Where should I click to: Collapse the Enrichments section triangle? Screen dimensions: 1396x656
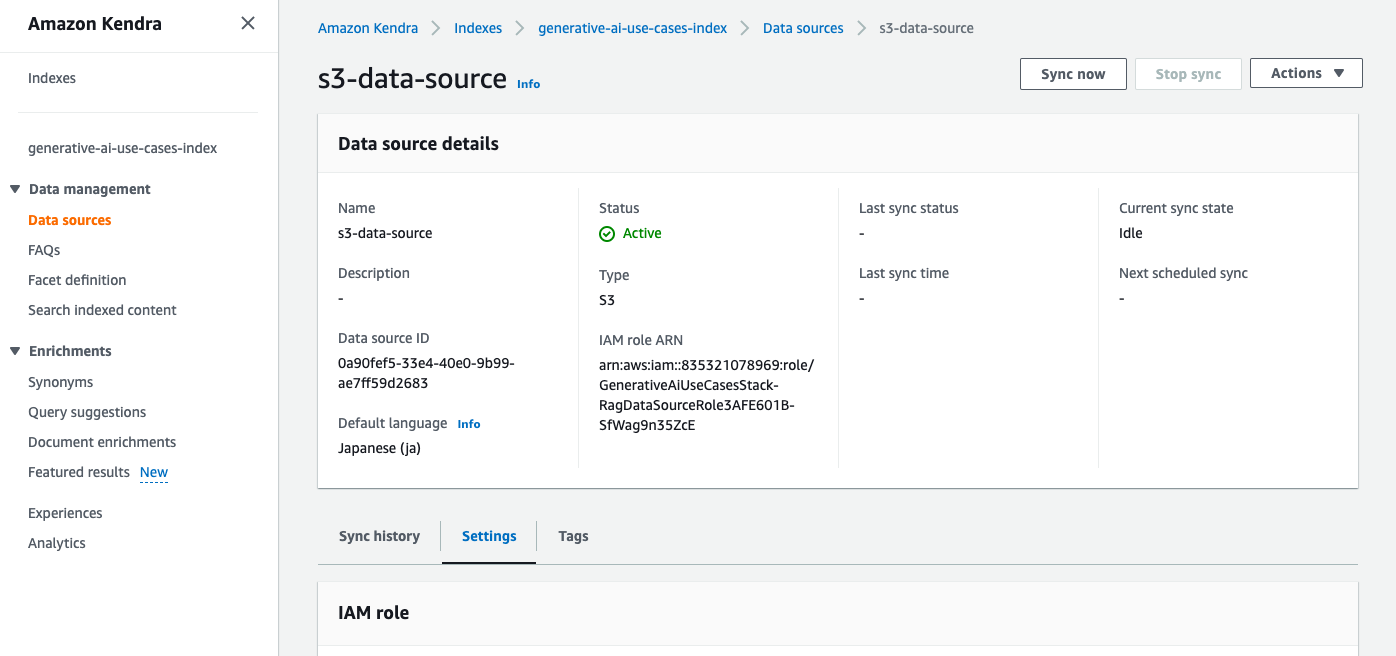tap(15, 351)
